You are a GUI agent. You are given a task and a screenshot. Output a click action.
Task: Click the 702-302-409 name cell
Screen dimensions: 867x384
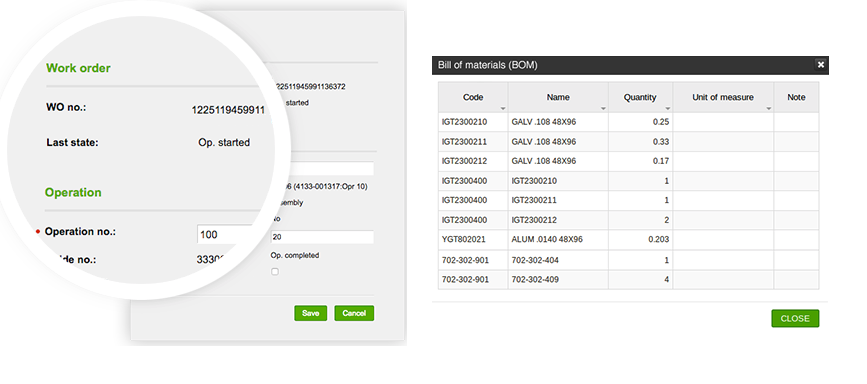coord(558,279)
